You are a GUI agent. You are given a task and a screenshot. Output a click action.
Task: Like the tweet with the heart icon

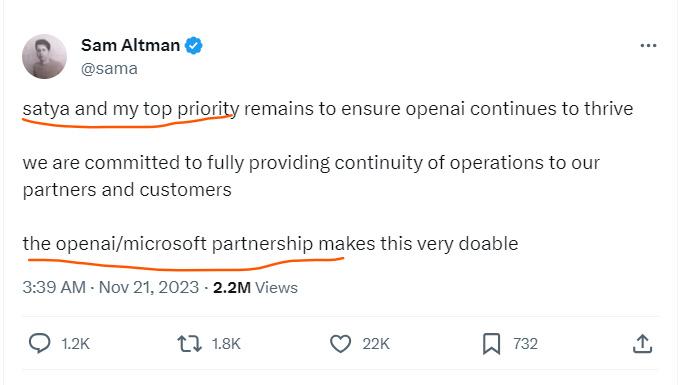340,343
